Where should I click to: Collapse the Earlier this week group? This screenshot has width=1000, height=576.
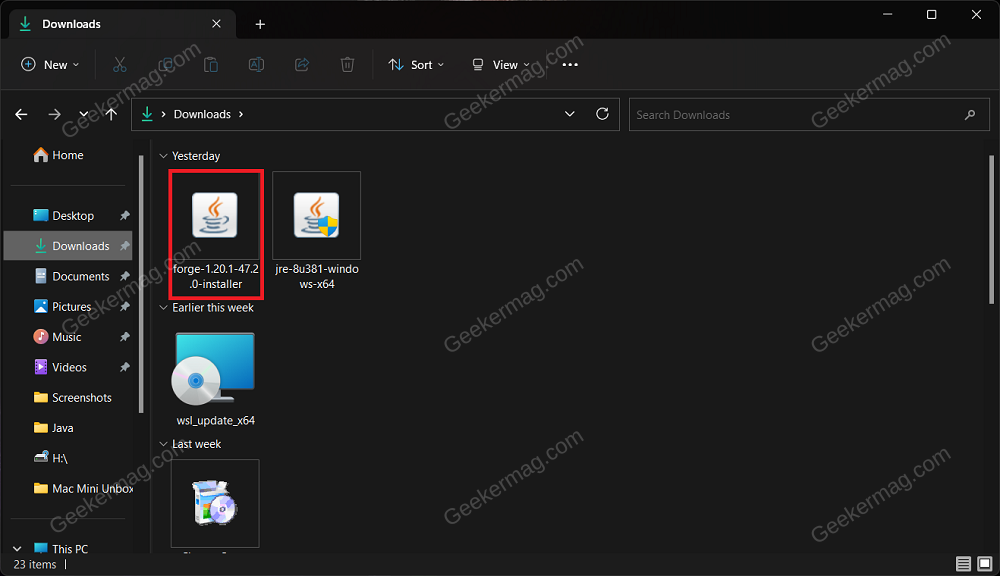163,307
